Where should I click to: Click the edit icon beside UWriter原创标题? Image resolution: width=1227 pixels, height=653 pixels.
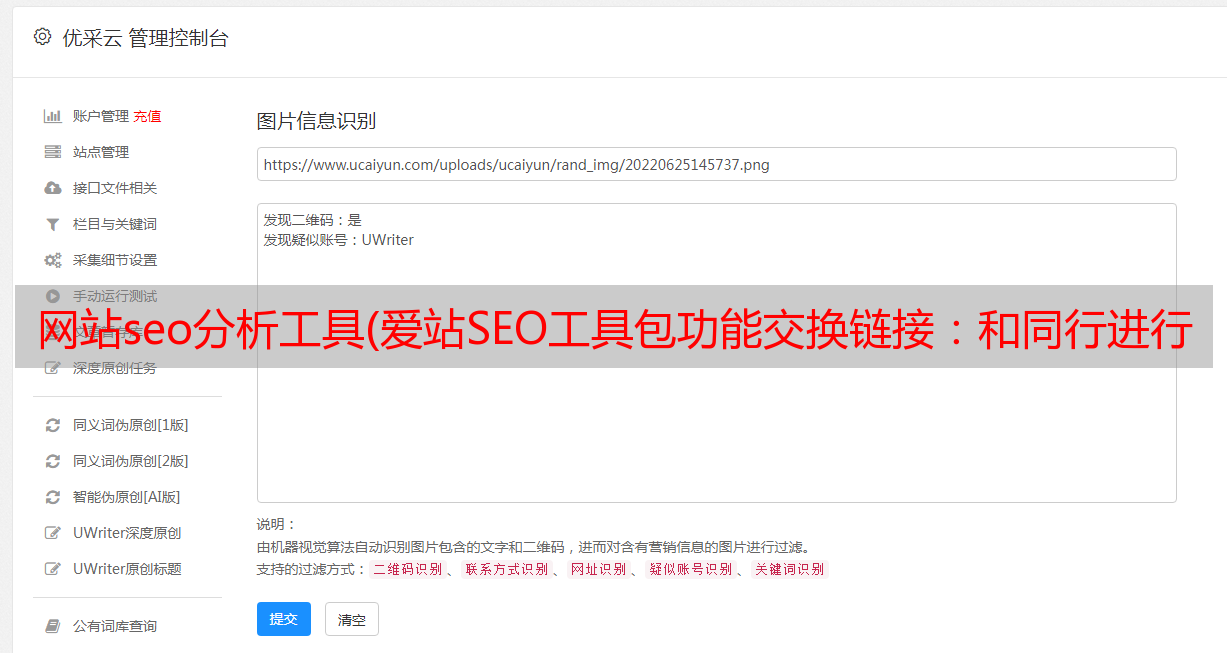(x=53, y=569)
